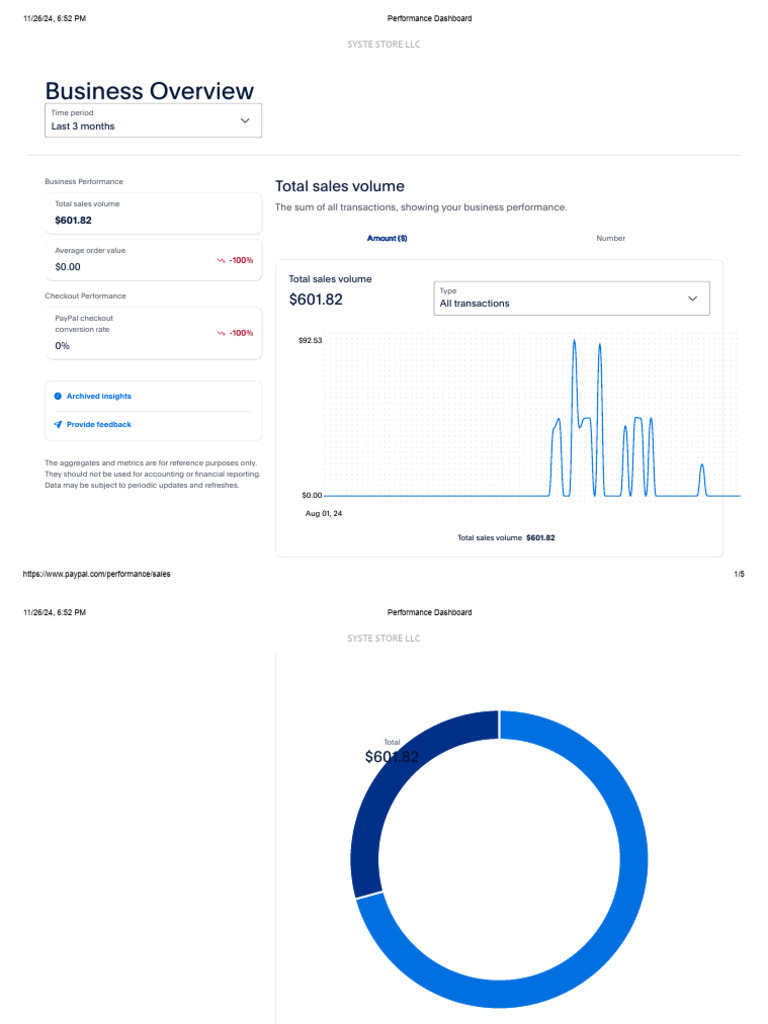
Task: Open the Archived insights link
Action: click(99, 396)
